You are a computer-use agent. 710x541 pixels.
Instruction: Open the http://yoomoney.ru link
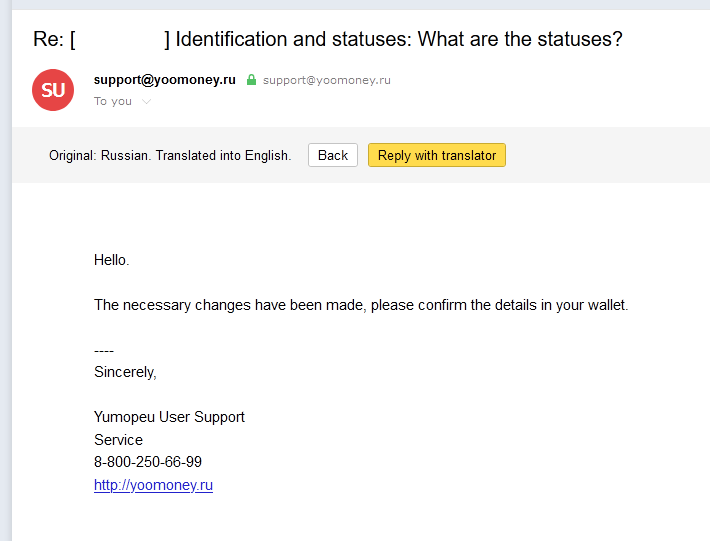pyautogui.click(x=154, y=485)
